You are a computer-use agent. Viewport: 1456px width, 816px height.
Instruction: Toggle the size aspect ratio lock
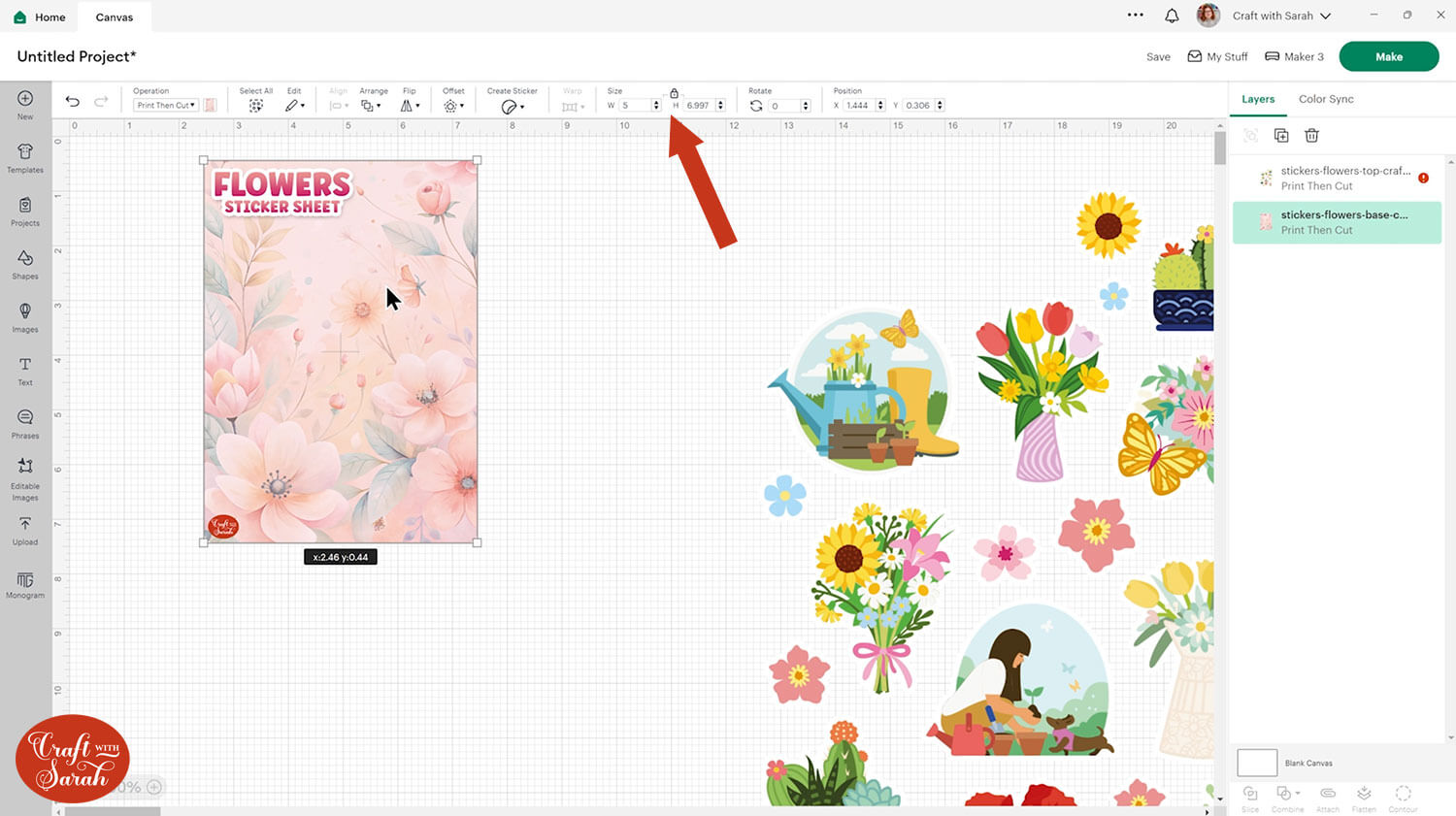pyautogui.click(x=674, y=93)
